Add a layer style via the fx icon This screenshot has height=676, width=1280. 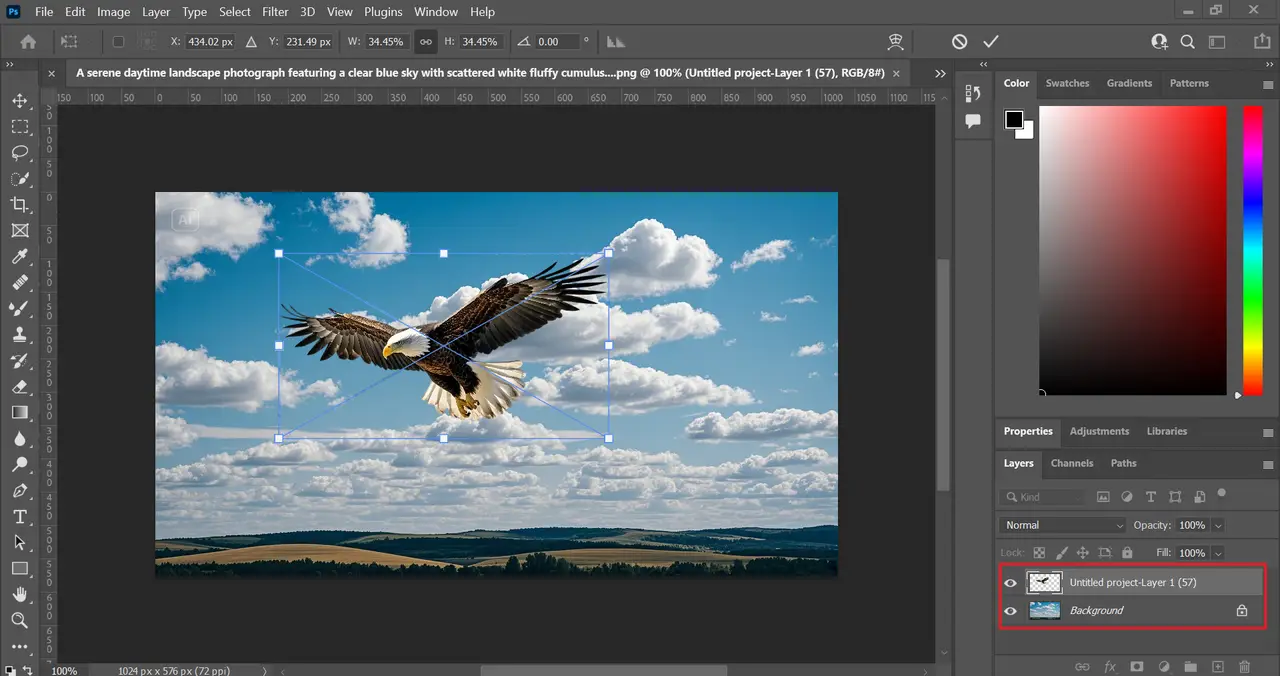1110,666
